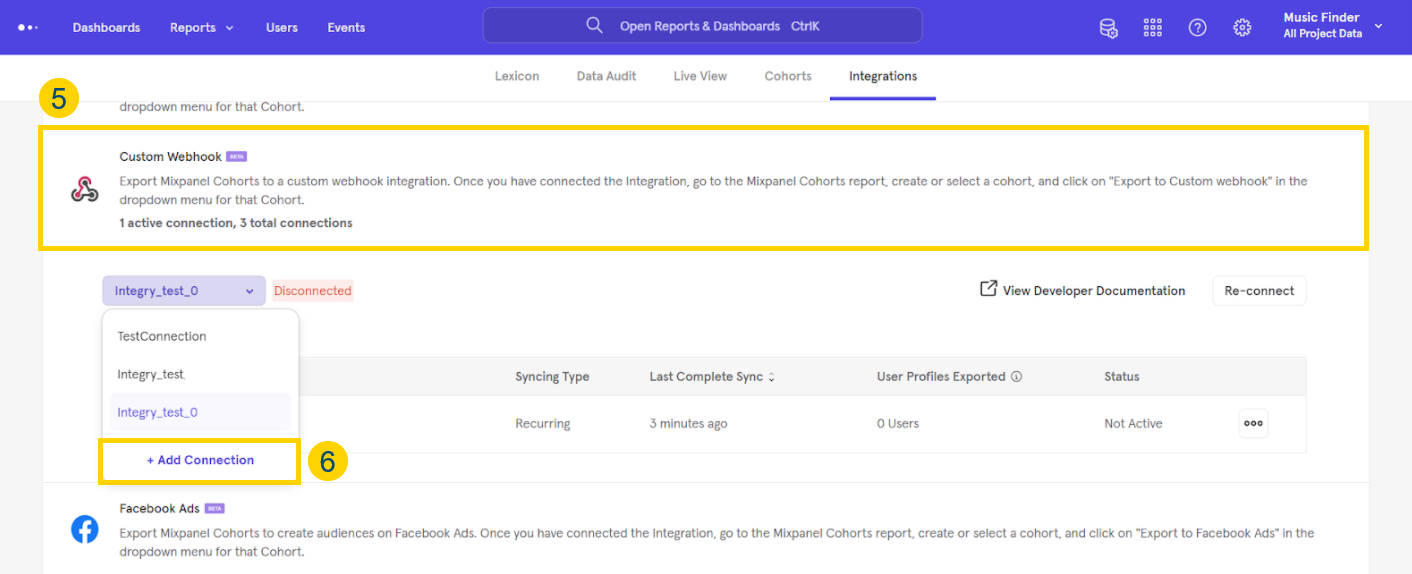Open the three-dot row actions menu

point(1253,423)
